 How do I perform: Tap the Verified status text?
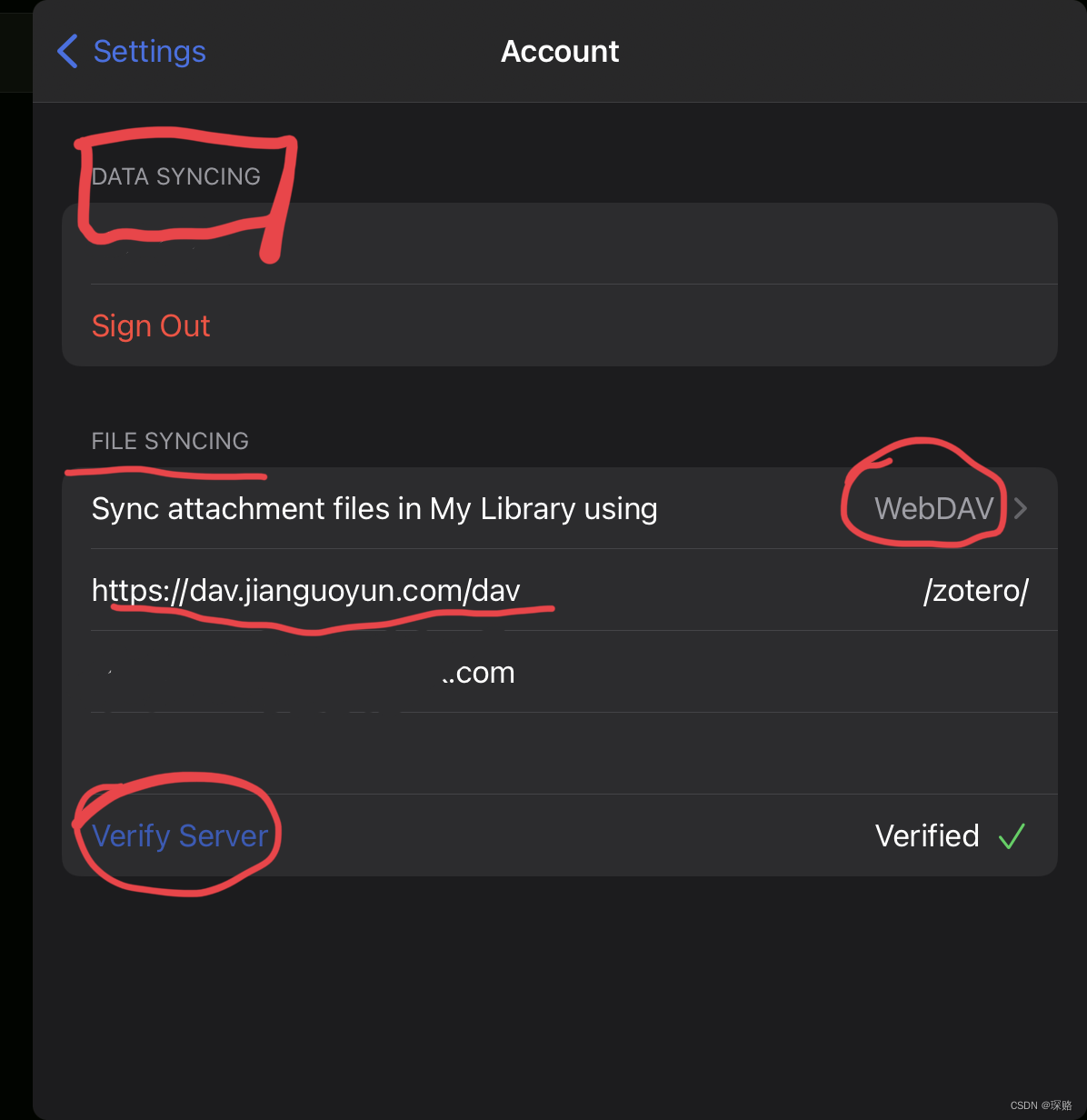(x=927, y=835)
